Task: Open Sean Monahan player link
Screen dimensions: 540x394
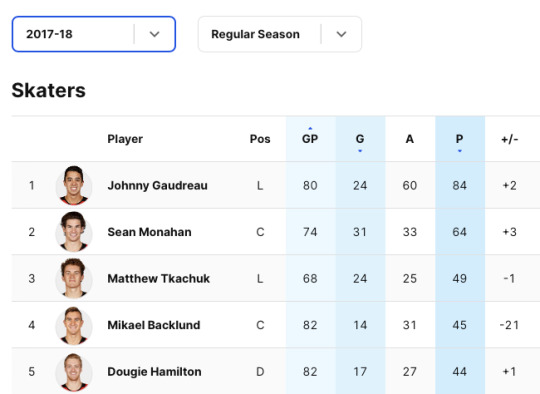Action: [149, 232]
